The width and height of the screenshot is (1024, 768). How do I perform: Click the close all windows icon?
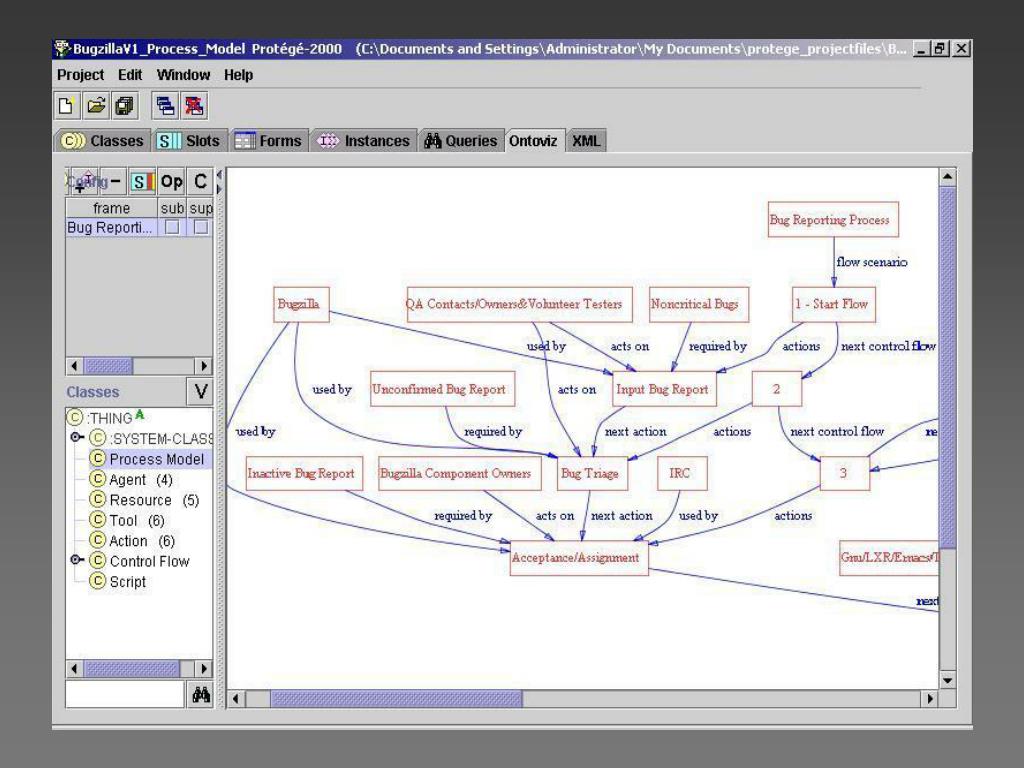194,106
